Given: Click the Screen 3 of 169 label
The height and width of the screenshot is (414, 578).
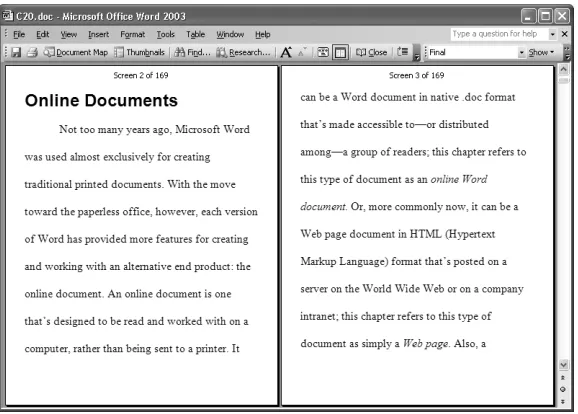Looking at the screenshot, I should click(x=417, y=75).
